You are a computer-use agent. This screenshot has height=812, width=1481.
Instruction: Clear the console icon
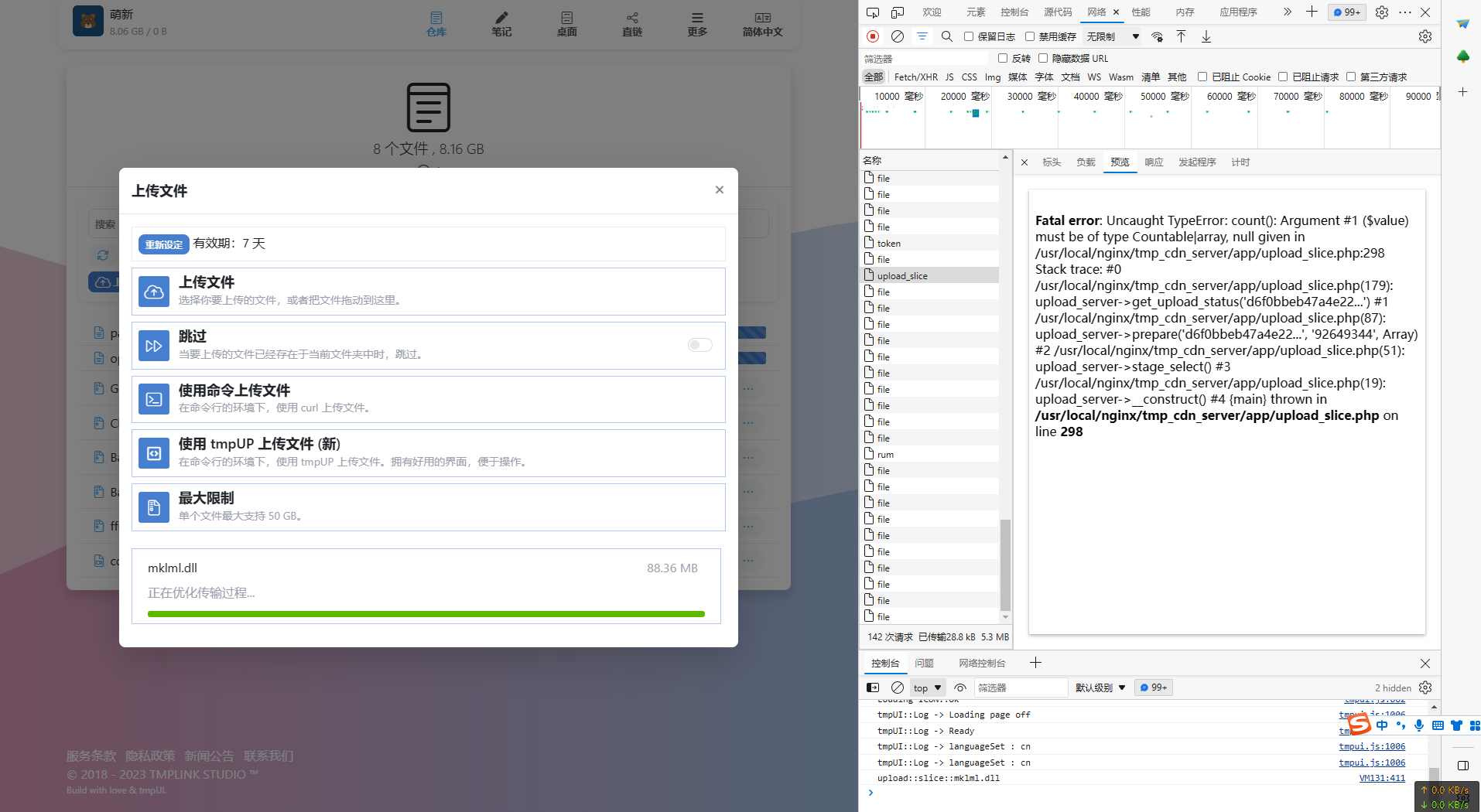click(x=898, y=687)
